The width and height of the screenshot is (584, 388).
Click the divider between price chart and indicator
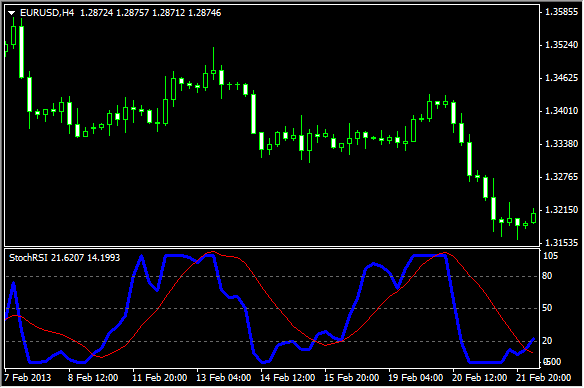click(x=272, y=247)
